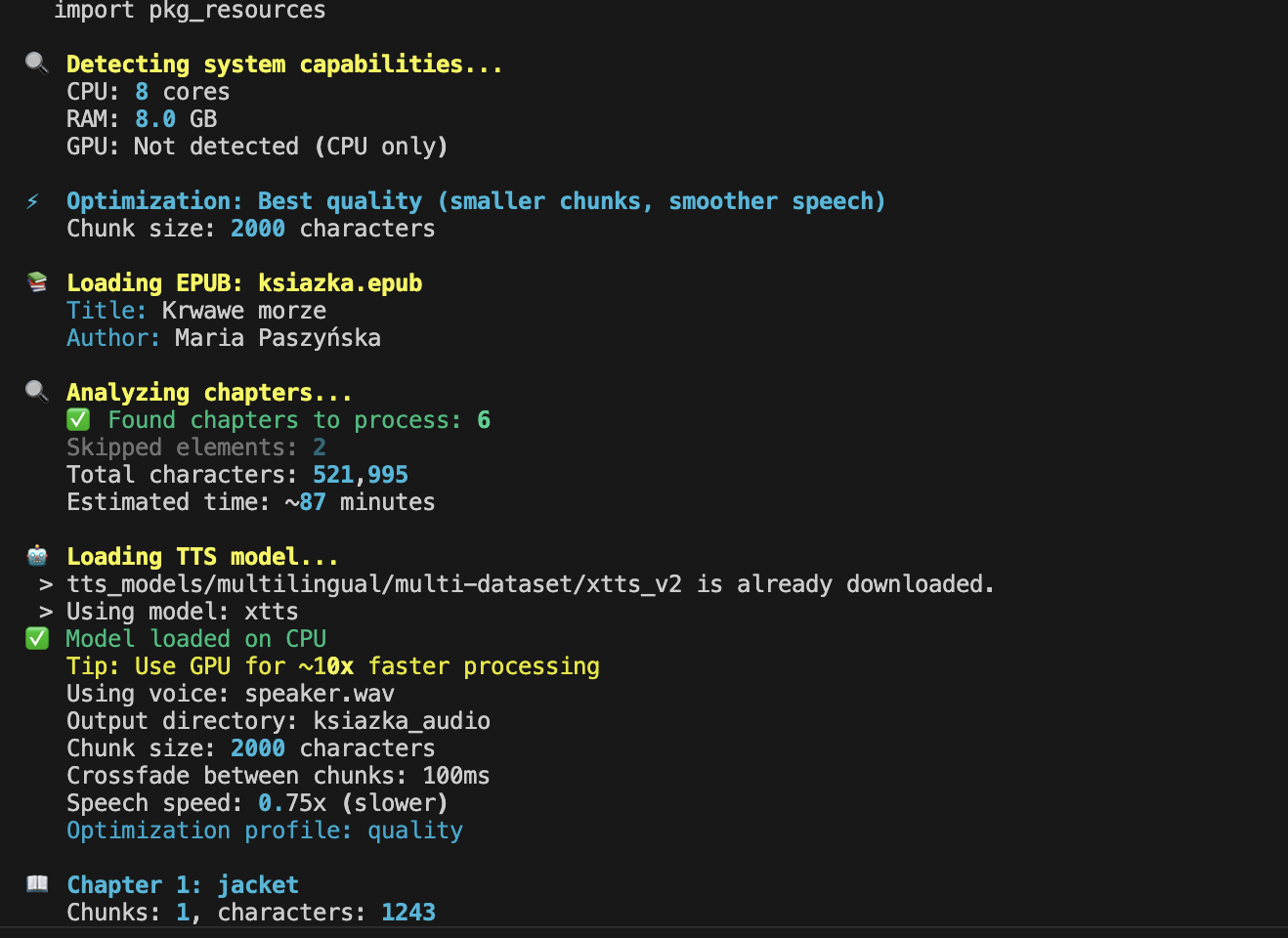The width and height of the screenshot is (1288, 938).
Task: Click the robot icon beside Loading TTS model
Action: (x=37, y=556)
